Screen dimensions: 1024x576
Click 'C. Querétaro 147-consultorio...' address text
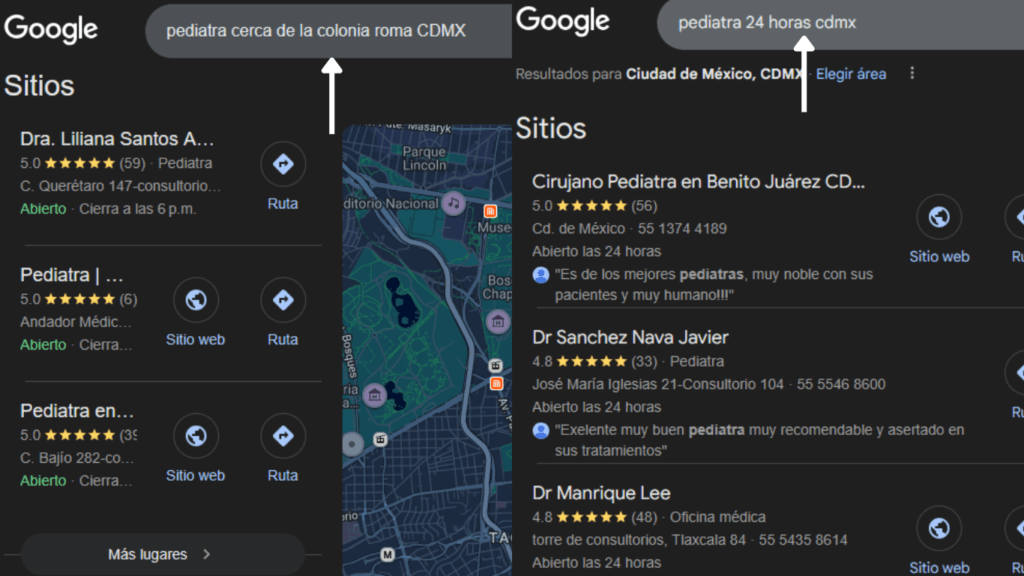(120, 186)
